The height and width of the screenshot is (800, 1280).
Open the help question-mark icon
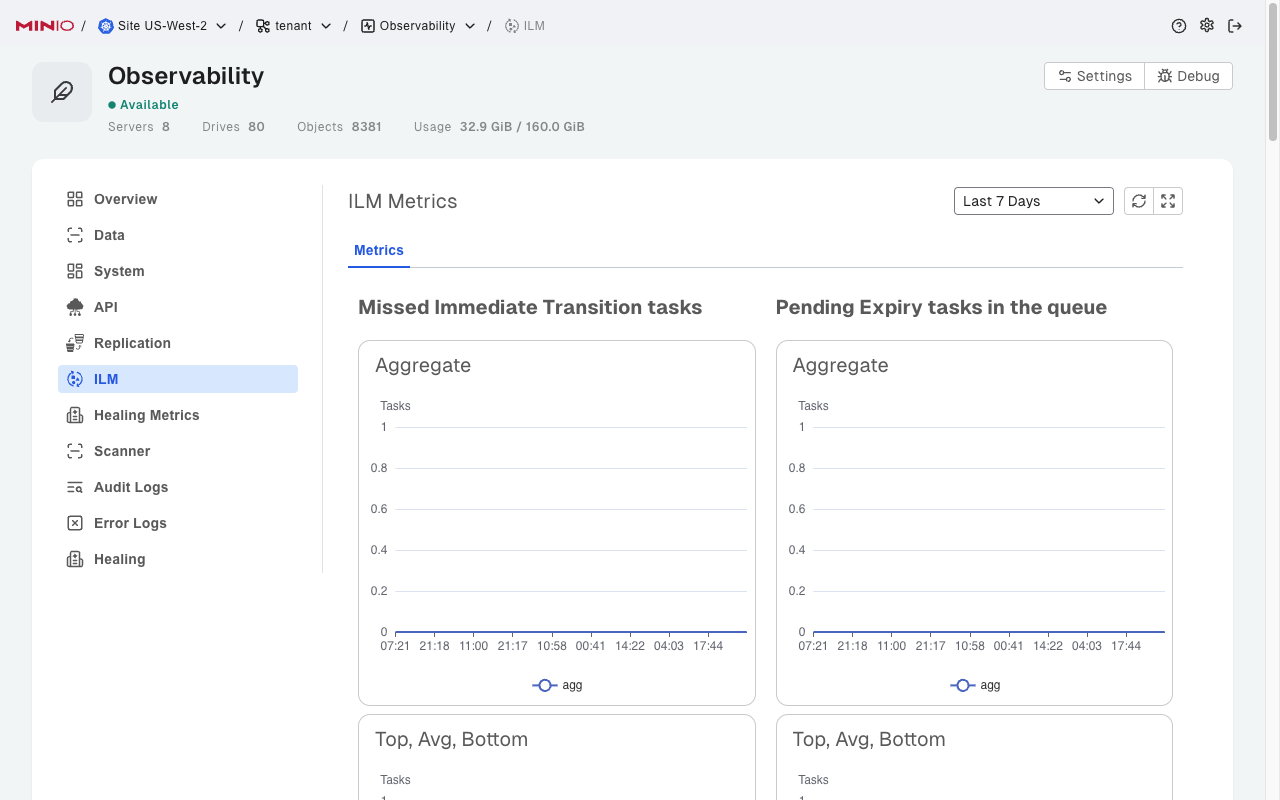1179,26
